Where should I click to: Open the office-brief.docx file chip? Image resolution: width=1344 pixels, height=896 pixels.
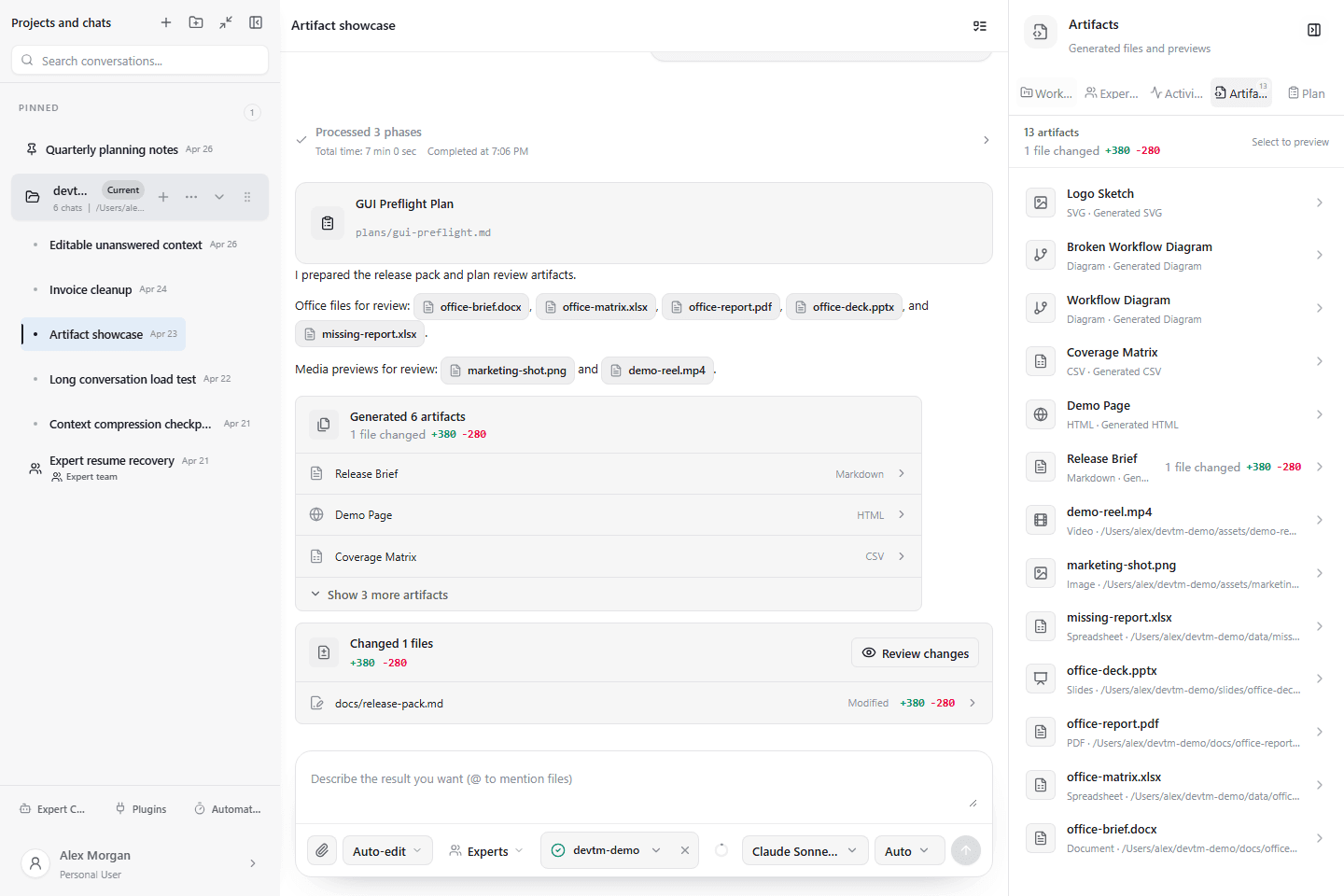(x=472, y=306)
